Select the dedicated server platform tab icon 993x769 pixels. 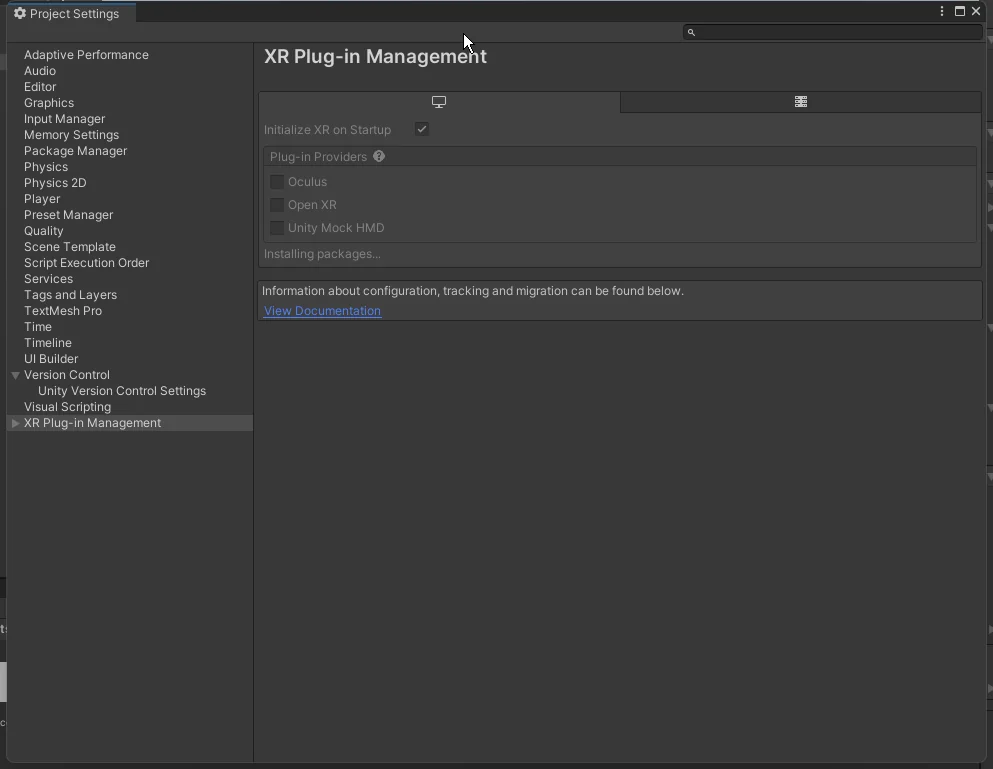pyautogui.click(x=801, y=102)
